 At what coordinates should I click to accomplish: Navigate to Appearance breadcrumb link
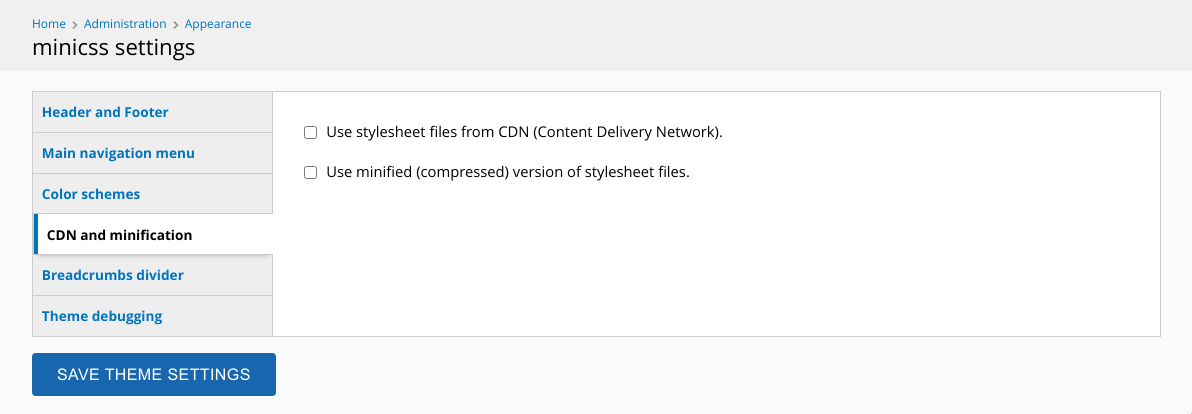pyautogui.click(x=217, y=24)
